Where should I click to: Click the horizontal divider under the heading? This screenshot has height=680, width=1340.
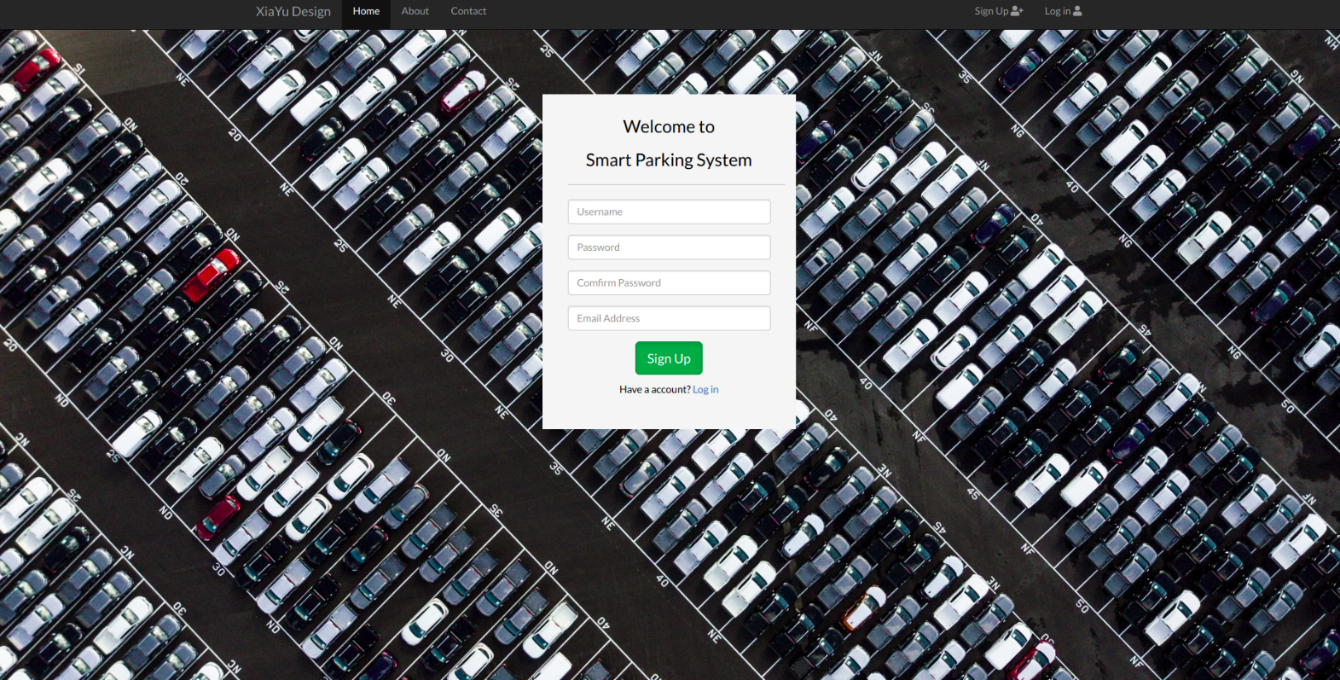tap(676, 185)
